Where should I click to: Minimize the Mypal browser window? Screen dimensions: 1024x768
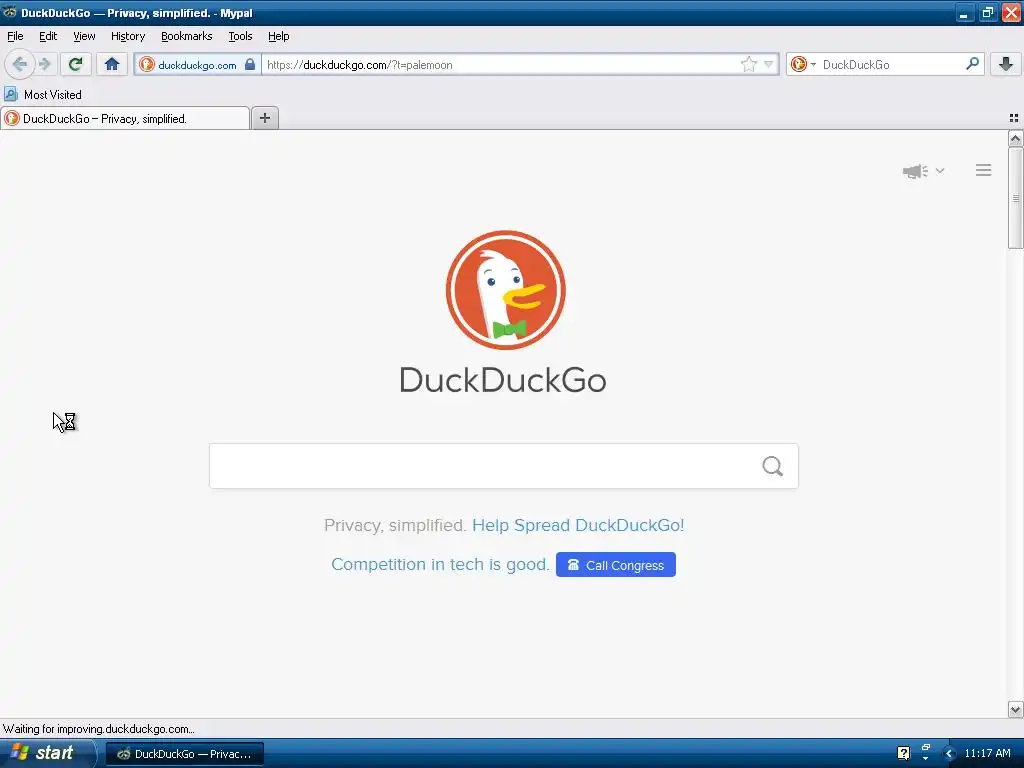[x=964, y=13]
